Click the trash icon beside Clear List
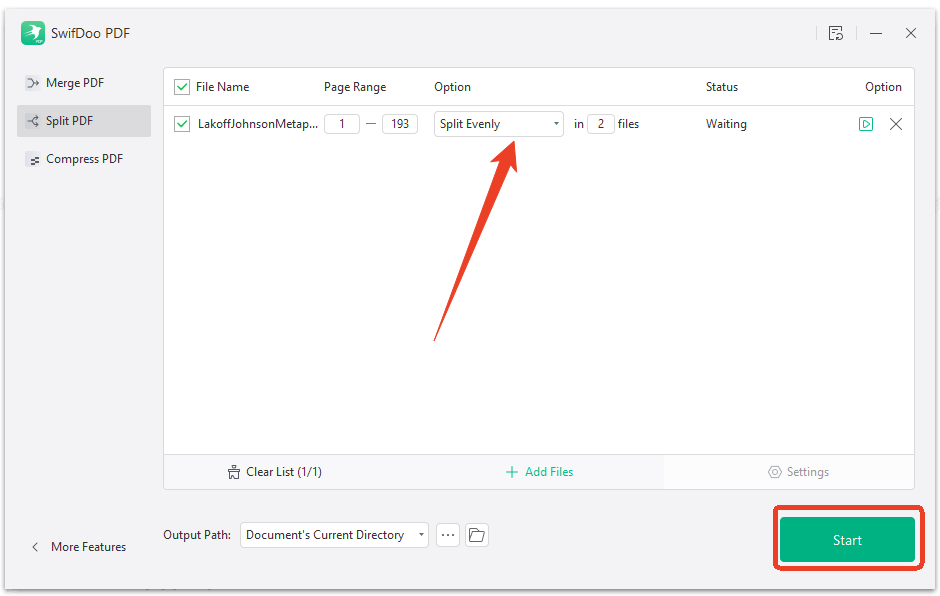The image size is (940, 596). click(x=234, y=472)
